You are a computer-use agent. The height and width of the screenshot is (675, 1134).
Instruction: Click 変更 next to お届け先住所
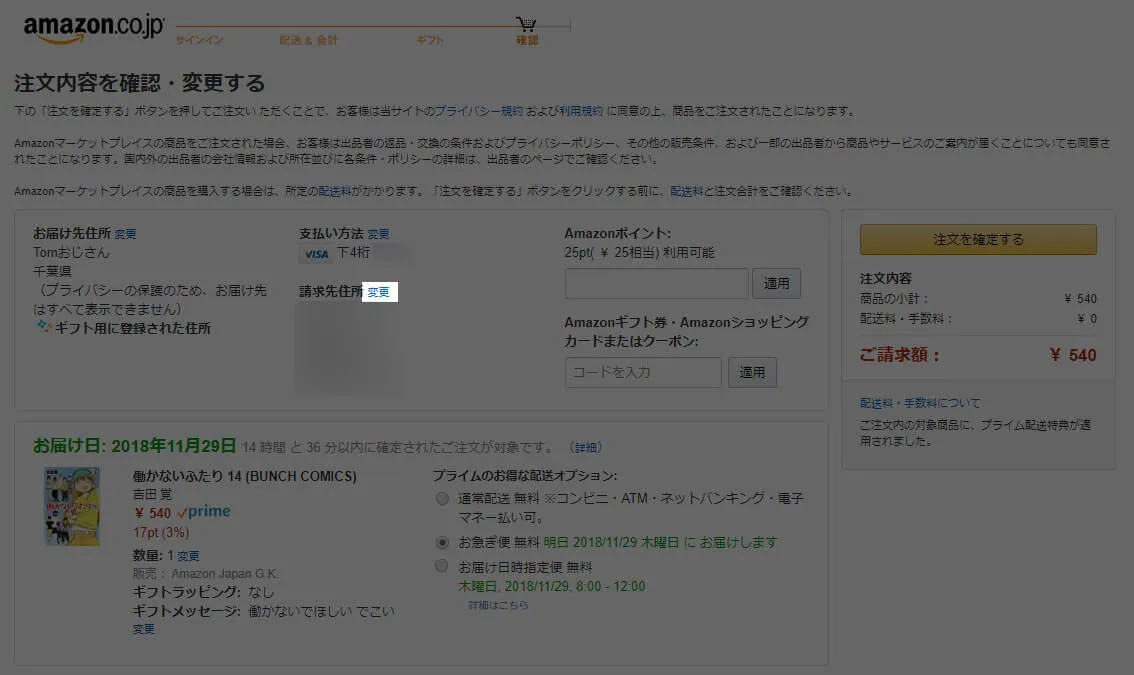125,234
